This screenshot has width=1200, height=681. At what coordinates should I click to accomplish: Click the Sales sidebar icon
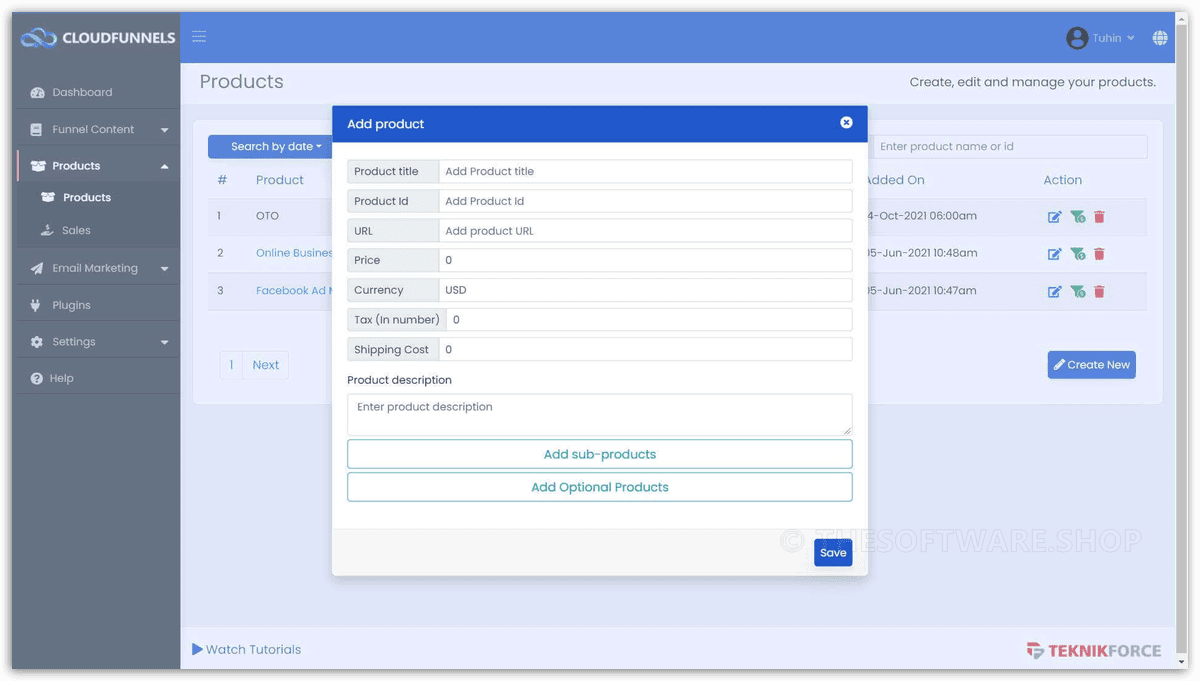[x=47, y=230]
